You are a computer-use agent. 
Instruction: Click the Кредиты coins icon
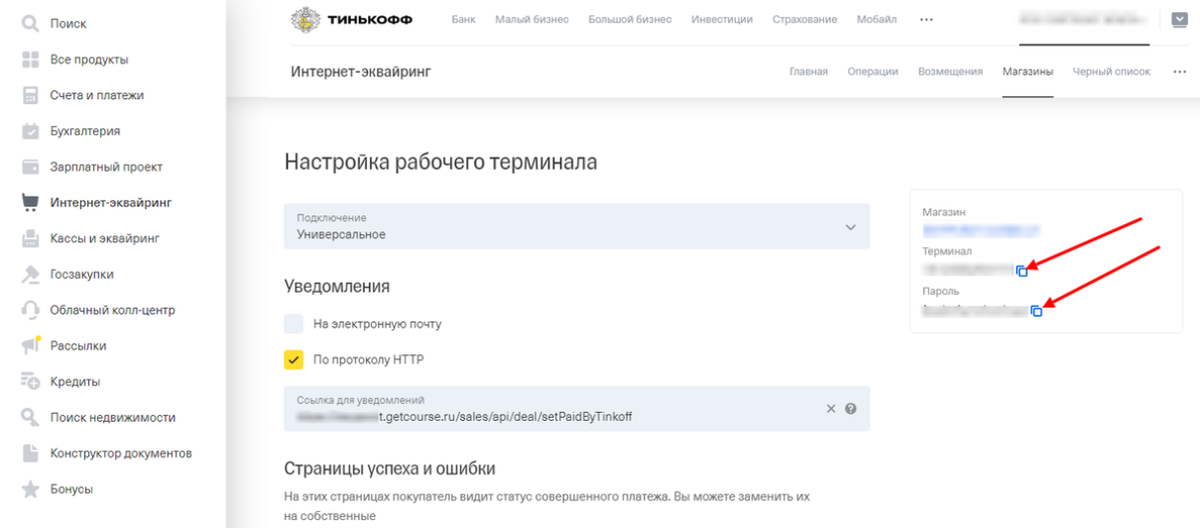(30, 381)
